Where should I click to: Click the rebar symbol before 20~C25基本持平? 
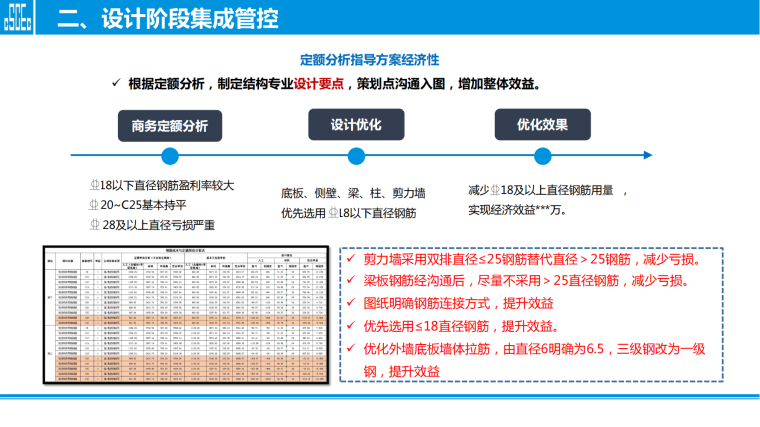[x=94, y=204]
